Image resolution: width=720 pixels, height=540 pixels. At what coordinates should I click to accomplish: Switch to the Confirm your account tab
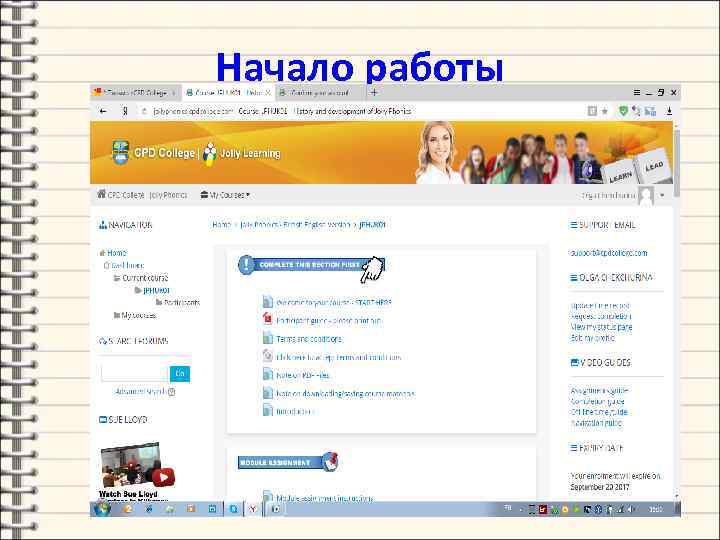click(x=319, y=93)
